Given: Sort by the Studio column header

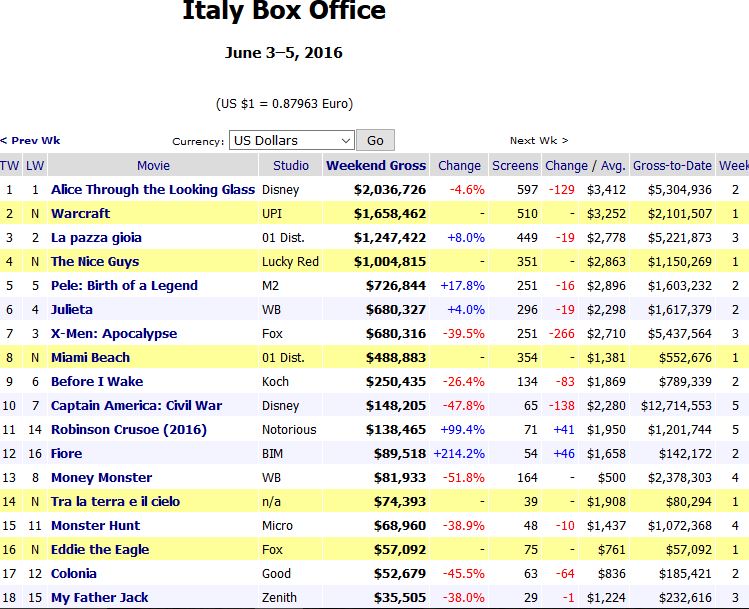Looking at the screenshot, I should pyautogui.click(x=290, y=166).
